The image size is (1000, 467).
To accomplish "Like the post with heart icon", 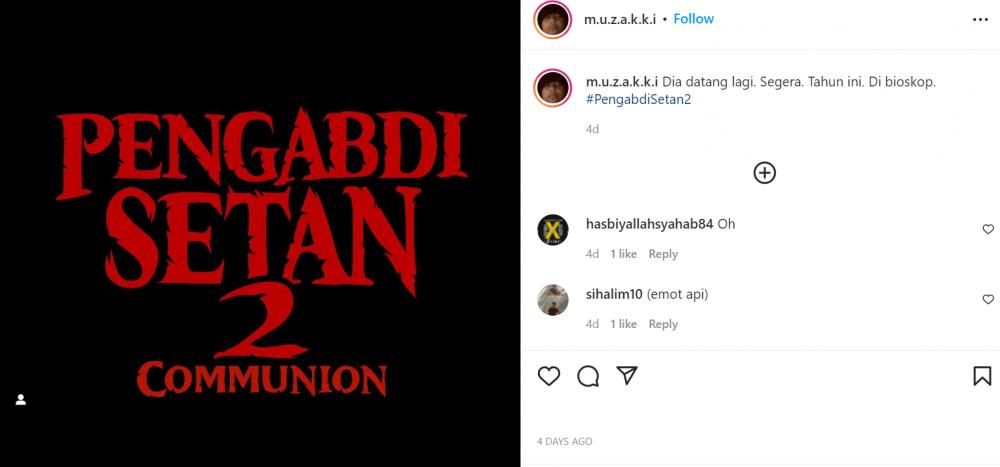I will click(x=548, y=376).
